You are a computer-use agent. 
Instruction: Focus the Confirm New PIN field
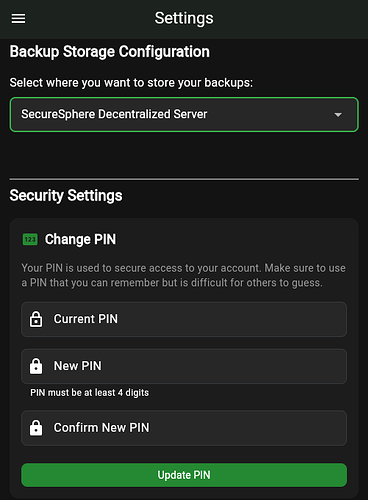[x=184, y=428]
